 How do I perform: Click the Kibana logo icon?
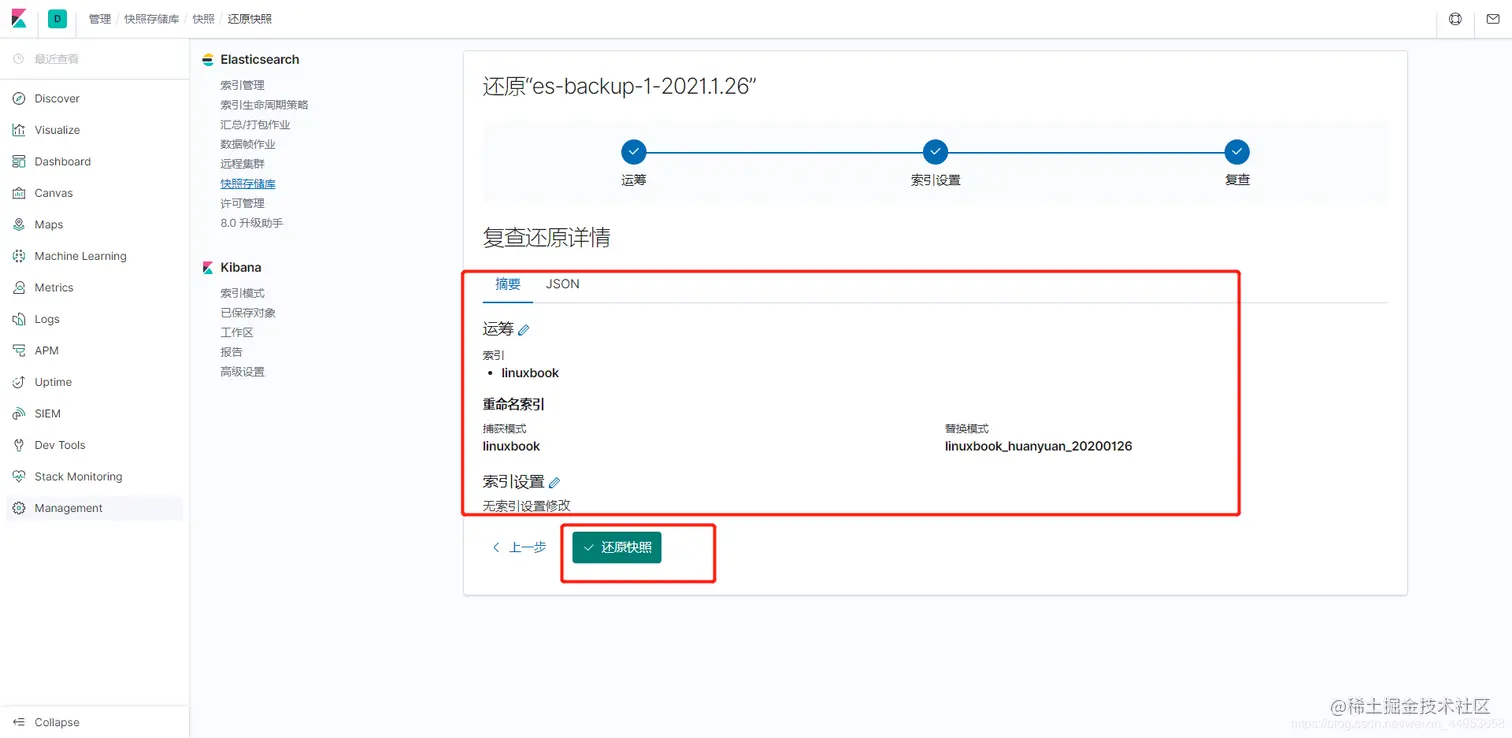(19, 19)
